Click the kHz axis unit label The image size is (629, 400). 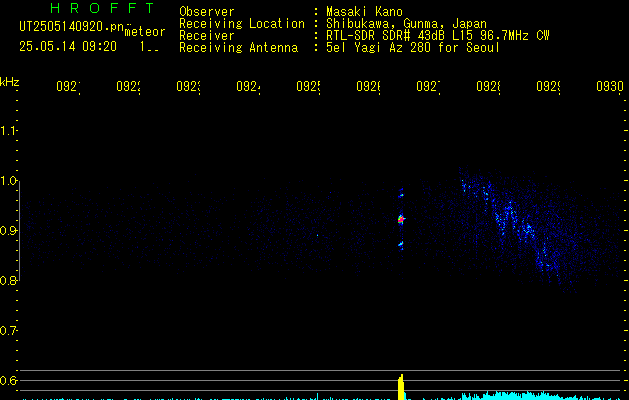click(10, 82)
